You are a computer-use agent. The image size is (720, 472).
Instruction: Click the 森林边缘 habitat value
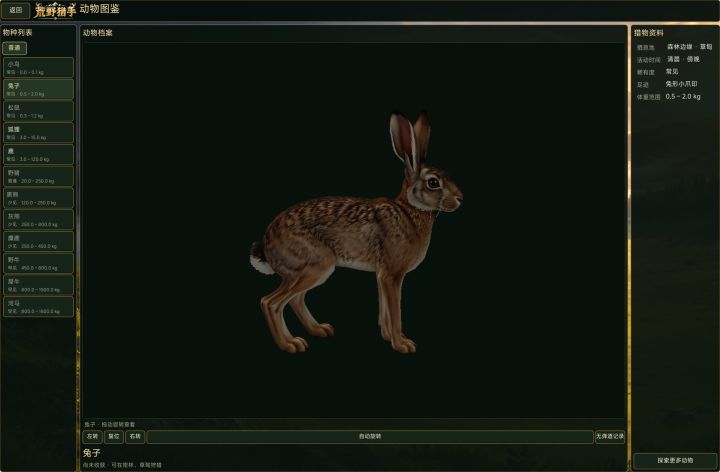(x=680, y=47)
